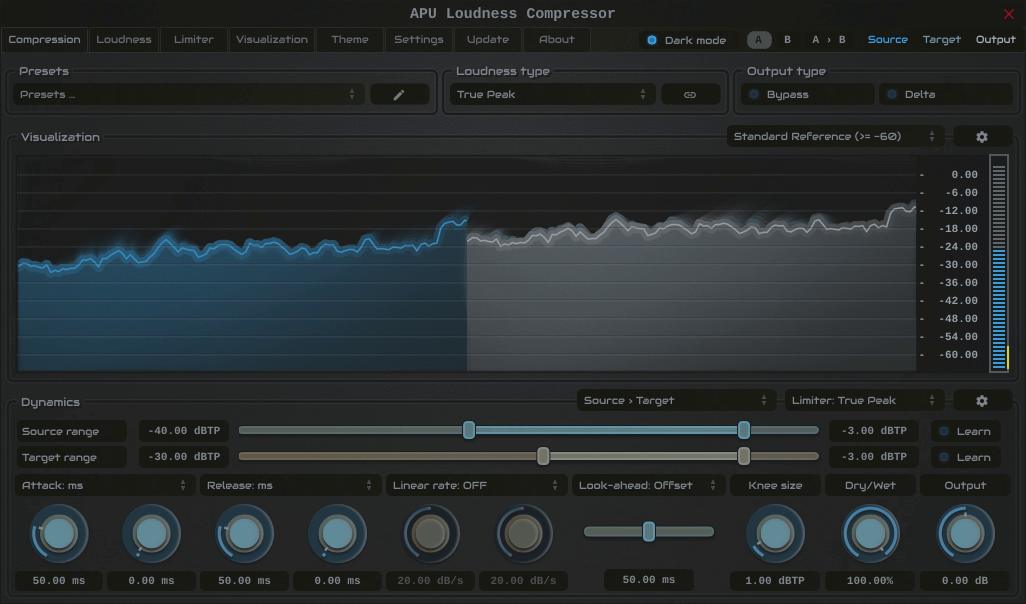This screenshot has height=604, width=1026.
Task: Click the Source range lower slider handle
Action: tap(469, 430)
